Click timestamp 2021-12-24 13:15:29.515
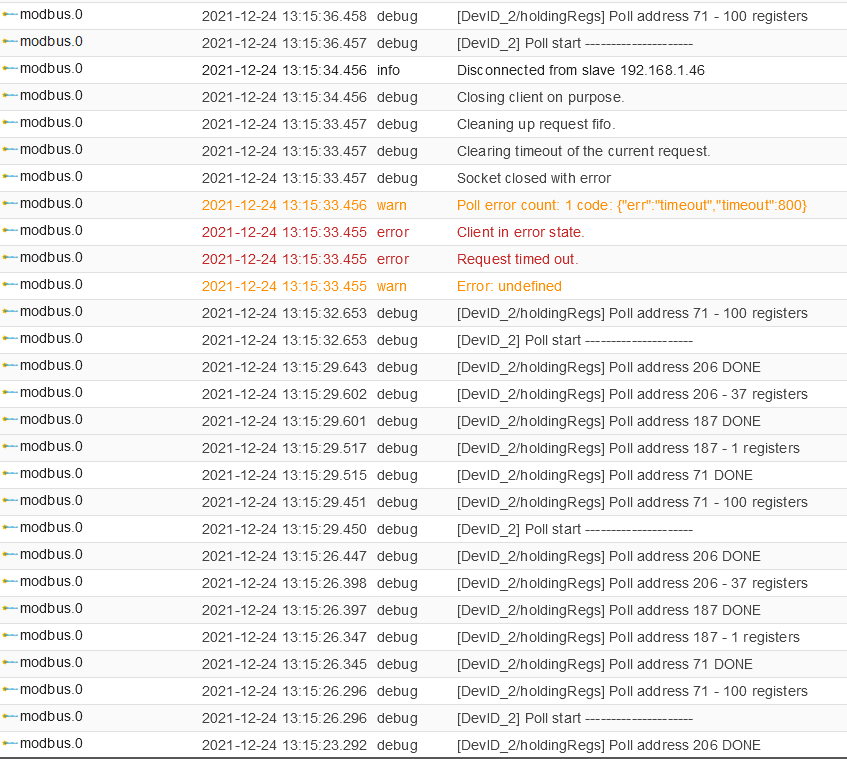The image size is (847, 759). [284, 475]
